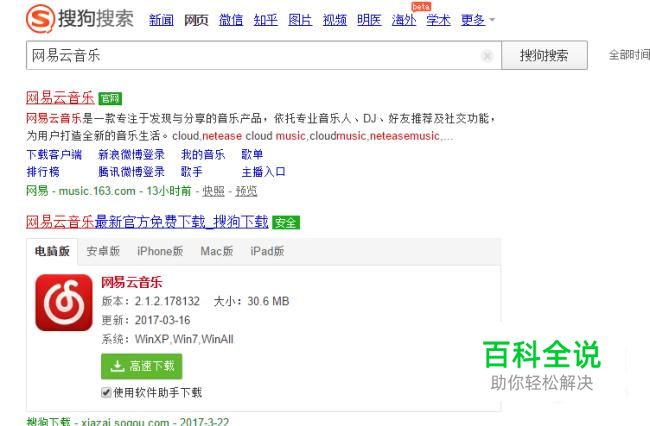Open the 知乎 search category
The image size is (650, 426).
point(266,20)
